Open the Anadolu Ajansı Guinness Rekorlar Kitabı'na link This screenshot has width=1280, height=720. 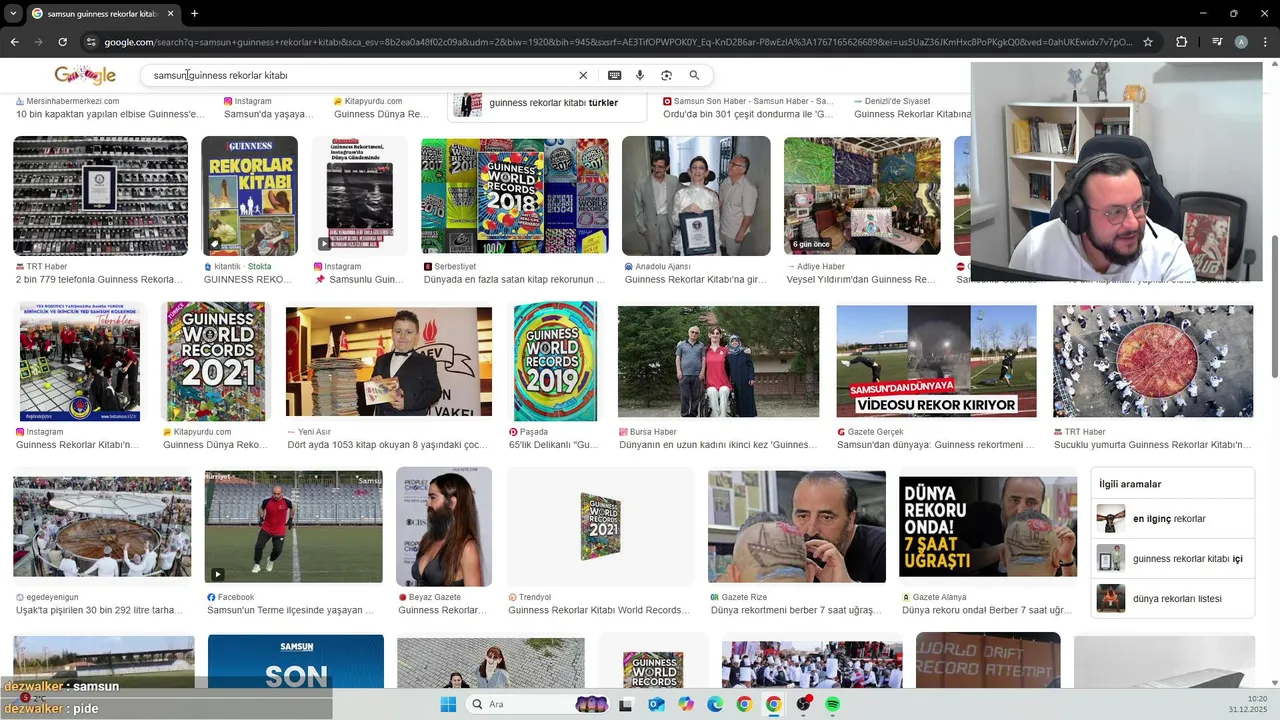(695, 280)
